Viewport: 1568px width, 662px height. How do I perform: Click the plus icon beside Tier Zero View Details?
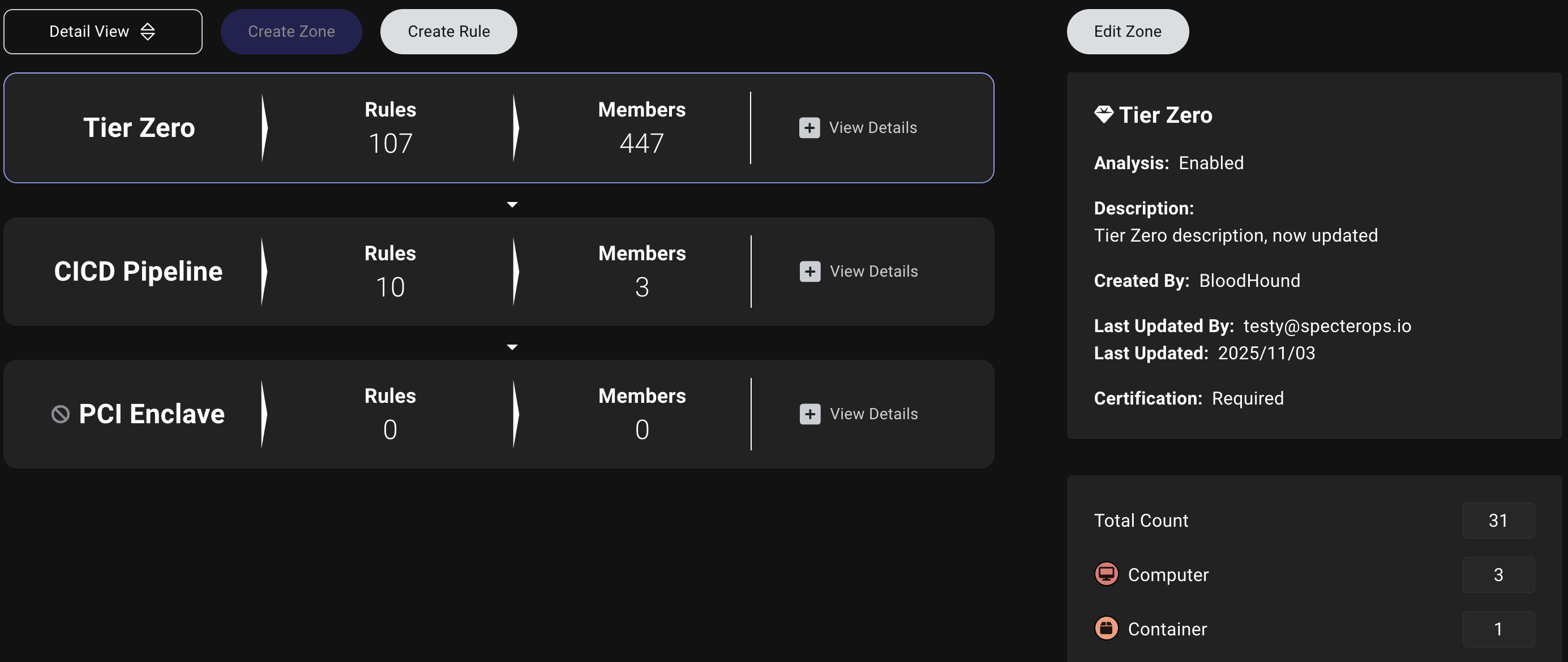809,128
